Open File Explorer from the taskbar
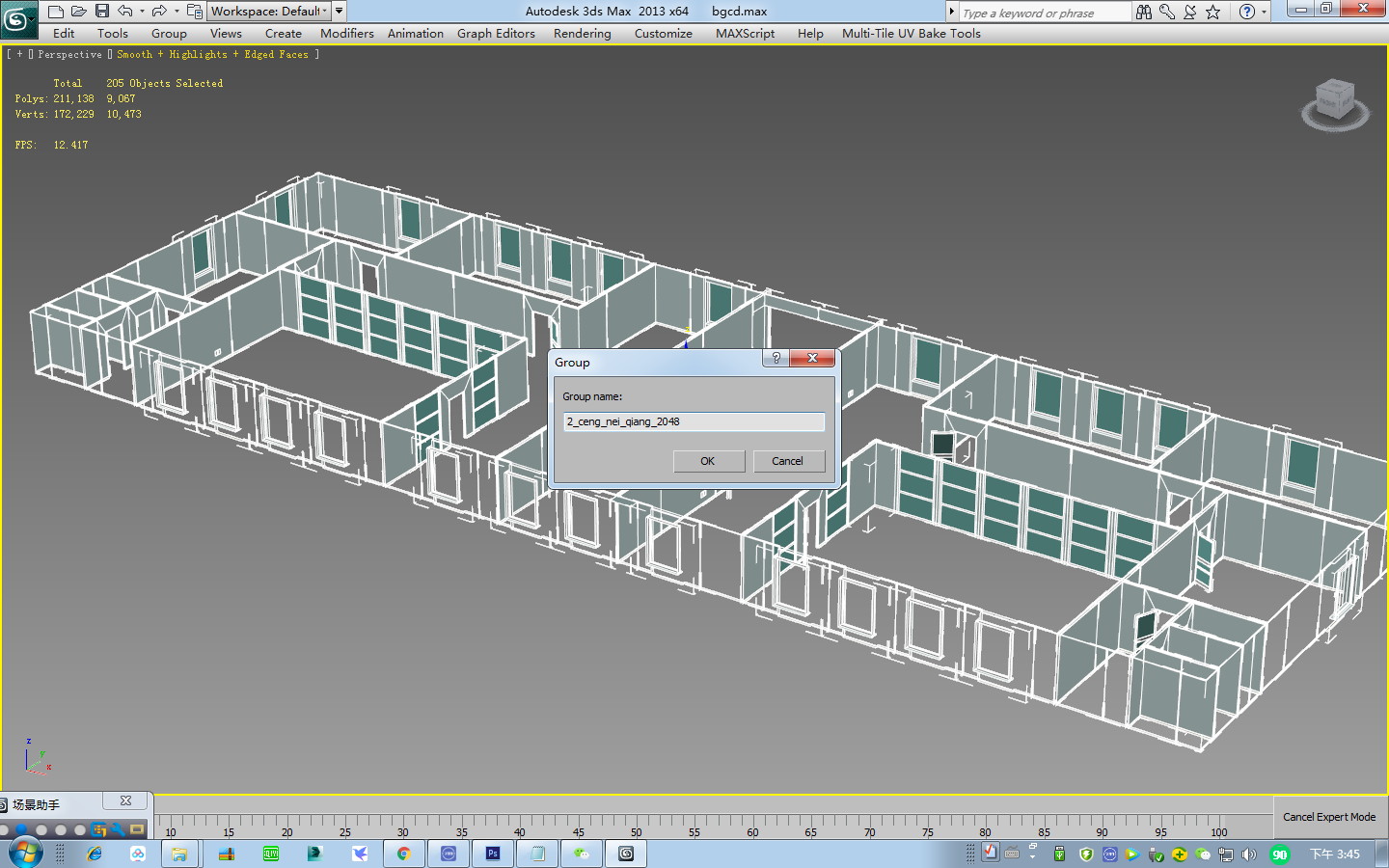The width and height of the screenshot is (1389, 868). tap(178, 854)
